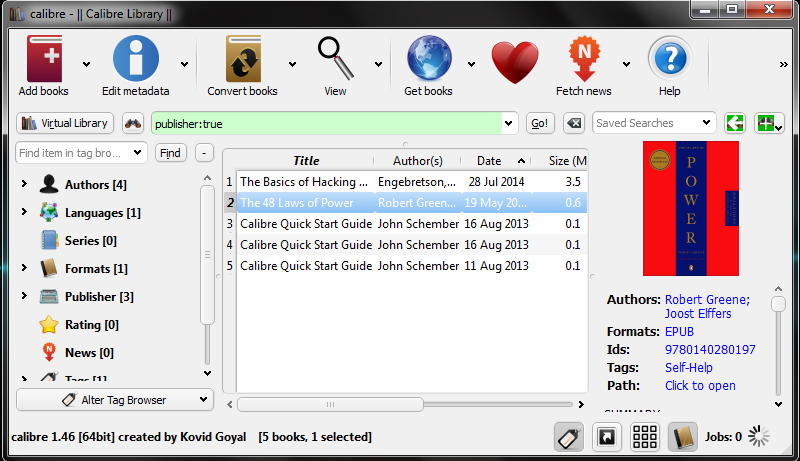800x461 pixels.
Task: Toggle Cover Browser icon in status bar
Action: click(x=607, y=437)
